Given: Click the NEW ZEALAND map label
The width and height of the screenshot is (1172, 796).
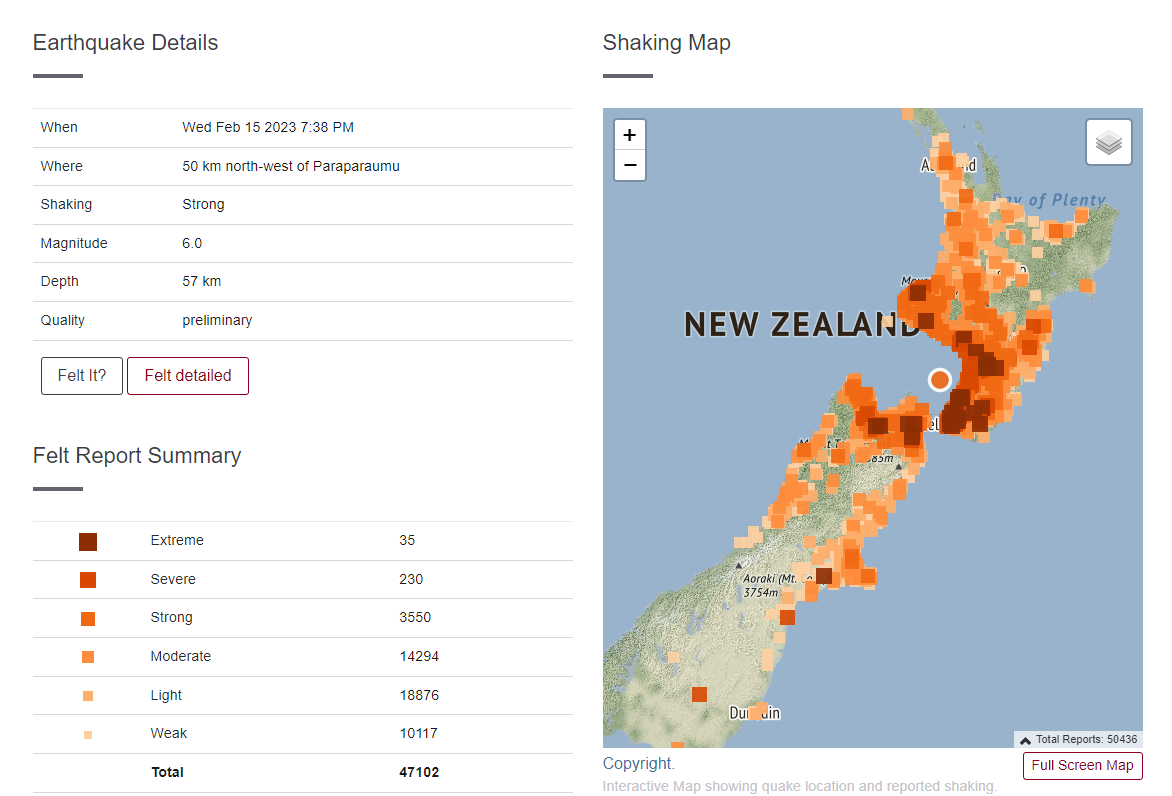Looking at the screenshot, I should pos(801,324).
